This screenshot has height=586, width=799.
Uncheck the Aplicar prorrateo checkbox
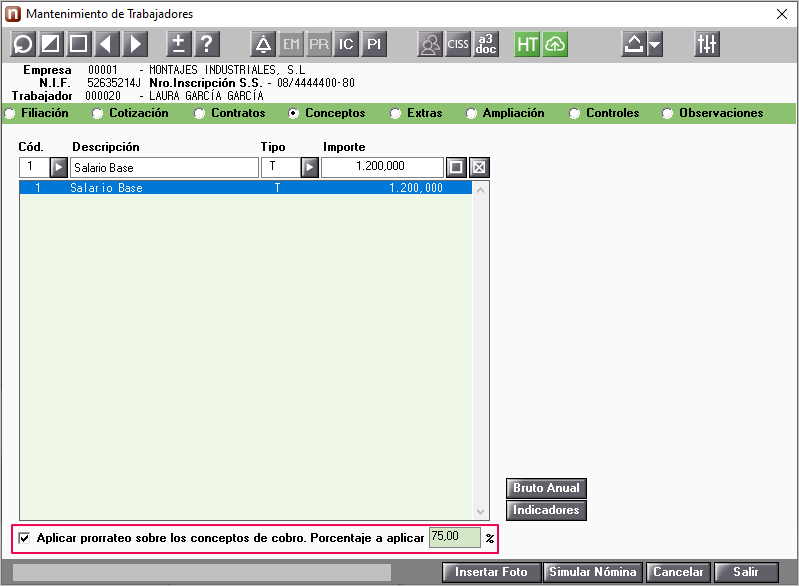[25, 538]
